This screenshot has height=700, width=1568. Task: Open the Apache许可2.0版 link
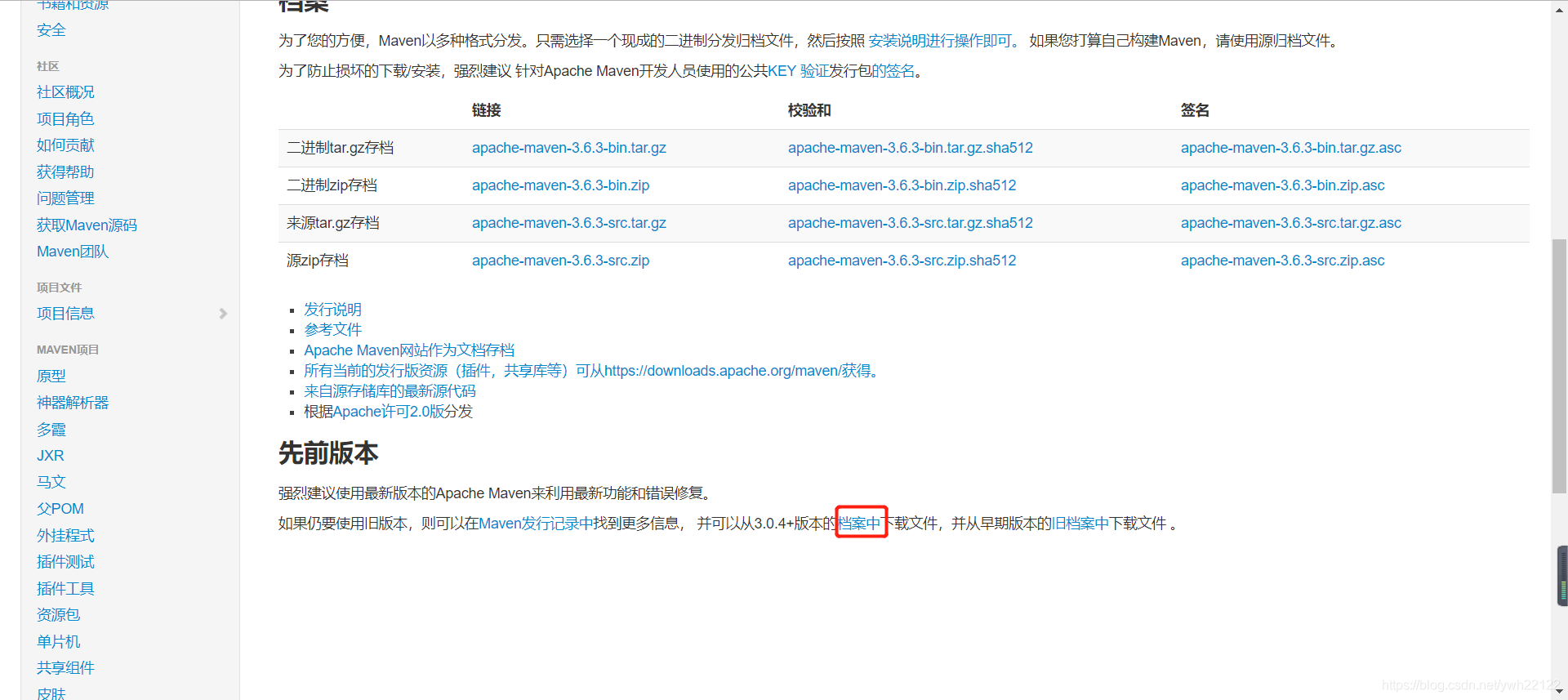389,412
